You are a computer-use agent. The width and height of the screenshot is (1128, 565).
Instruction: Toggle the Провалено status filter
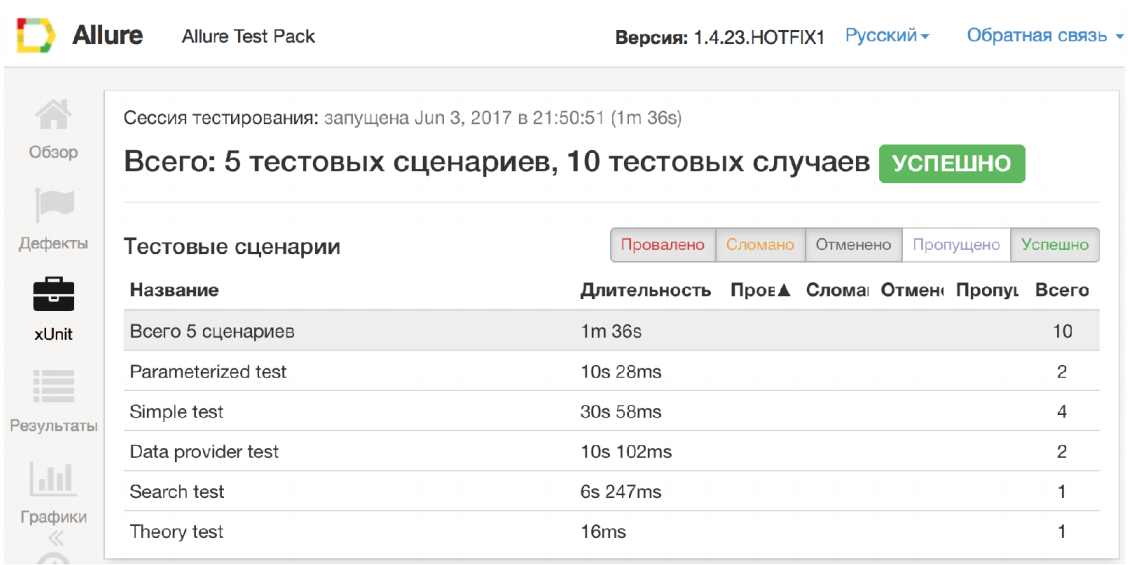662,245
